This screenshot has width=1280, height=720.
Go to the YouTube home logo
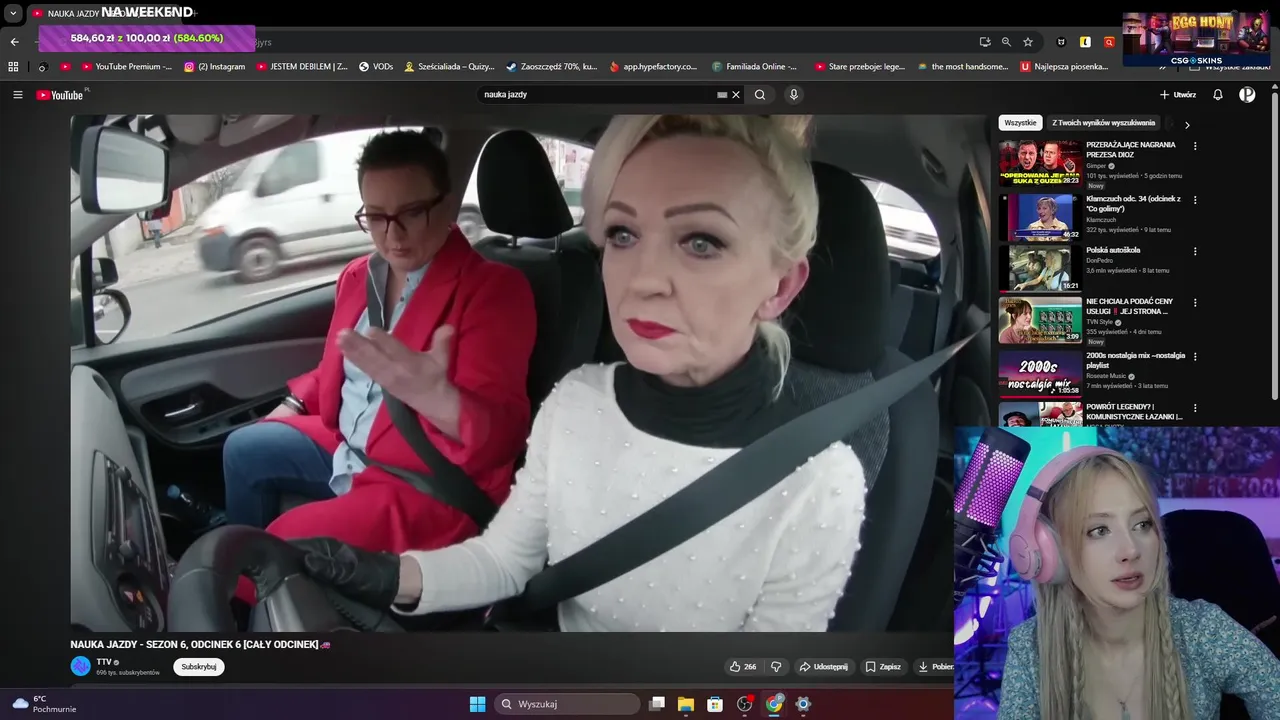[x=60, y=95]
